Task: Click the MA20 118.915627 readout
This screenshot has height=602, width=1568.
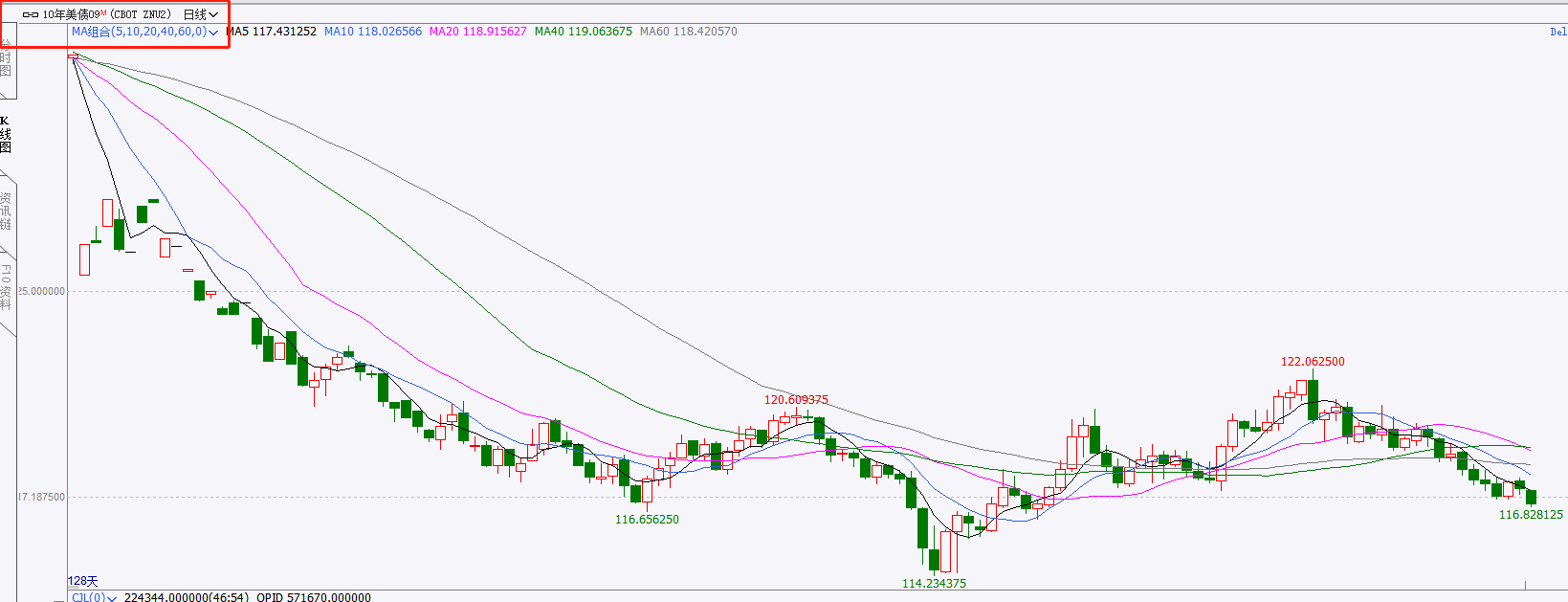Action: (x=478, y=32)
